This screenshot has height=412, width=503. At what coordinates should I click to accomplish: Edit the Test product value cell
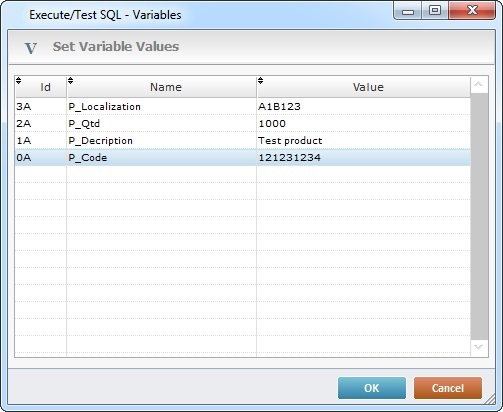click(x=364, y=141)
